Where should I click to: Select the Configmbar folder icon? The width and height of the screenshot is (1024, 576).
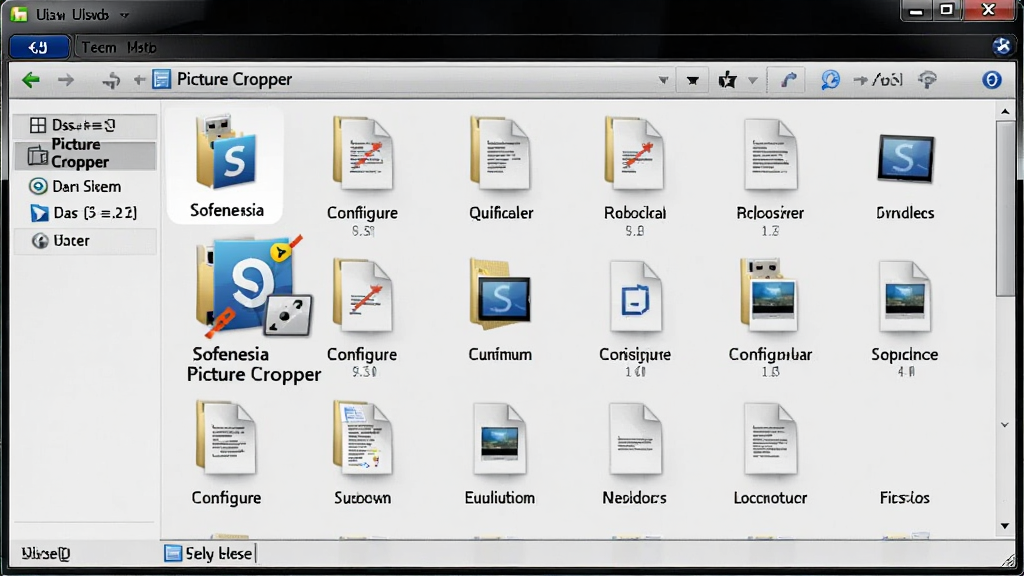coord(770,294)
